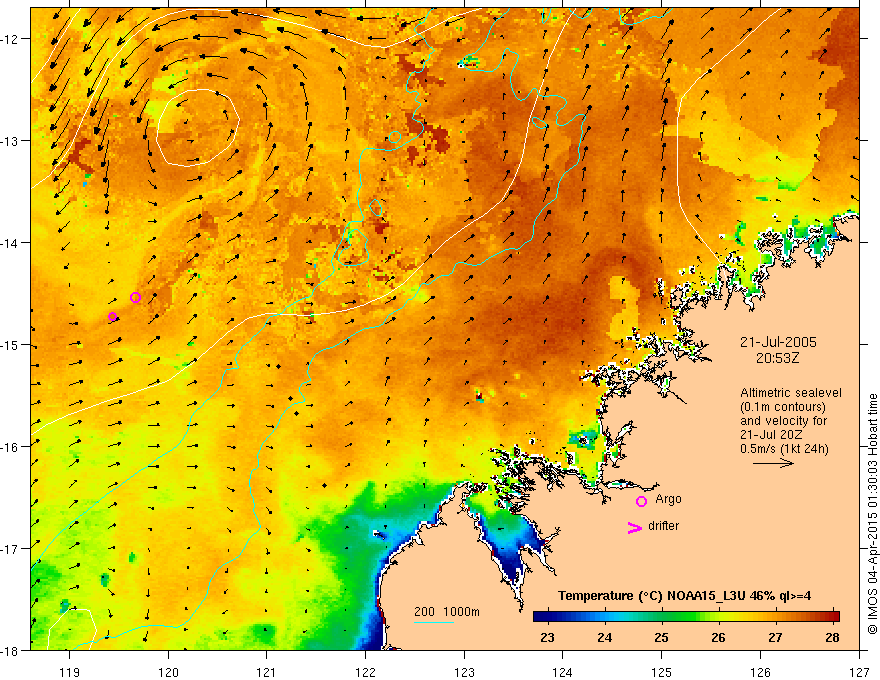Click the '(0.1m contours)' text line

(x=783, y=407)
